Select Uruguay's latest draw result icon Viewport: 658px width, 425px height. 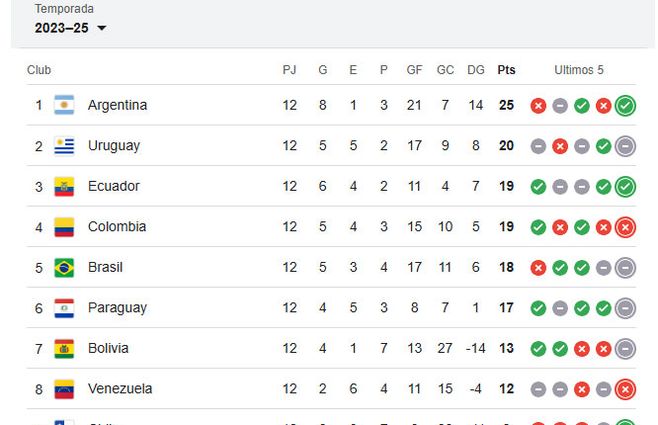click(626, 146)
